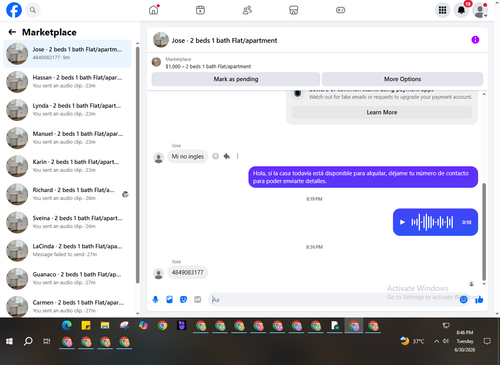Open Windows taskbar search

28,341
